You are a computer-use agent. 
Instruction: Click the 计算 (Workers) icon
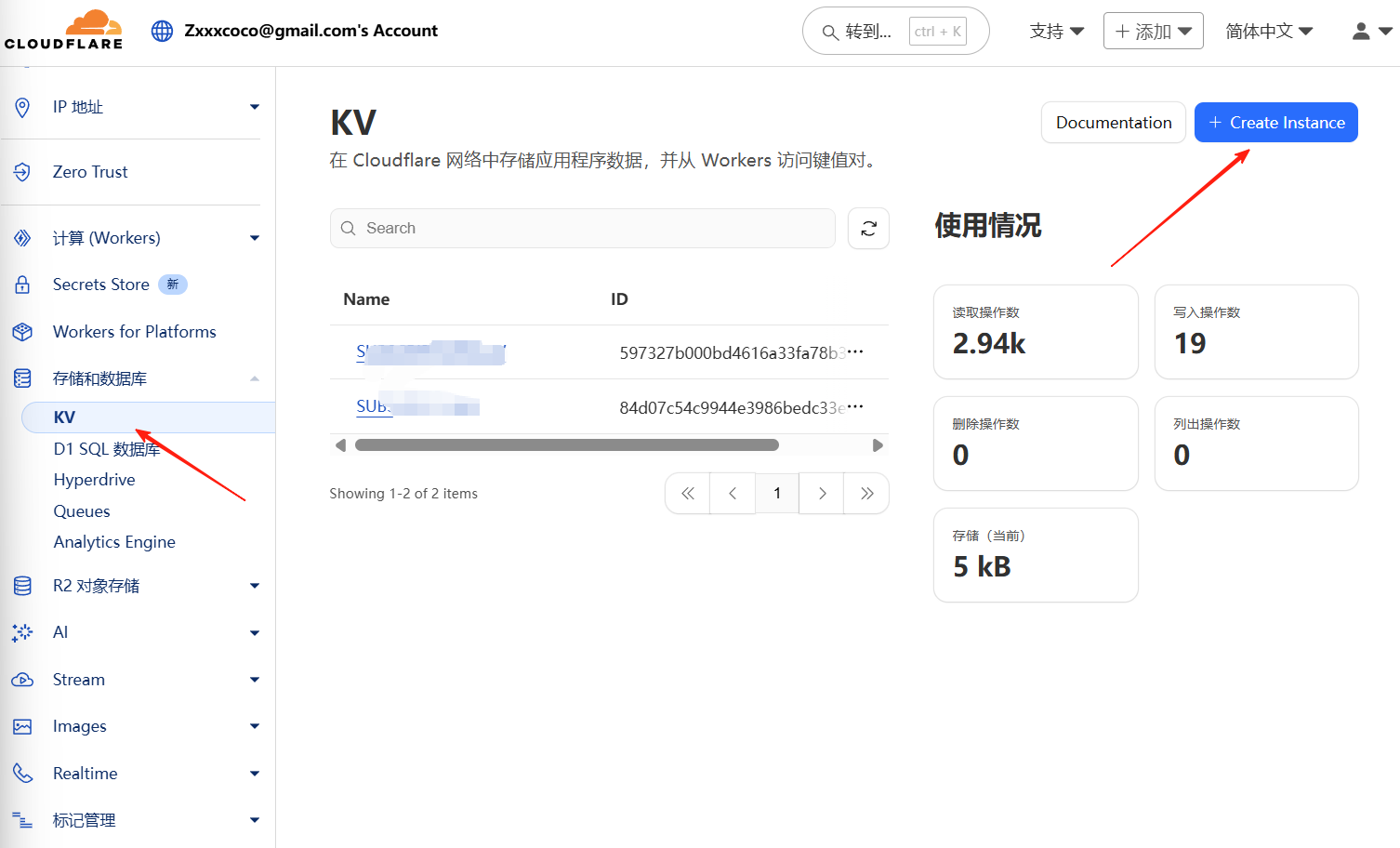(22, 238)
